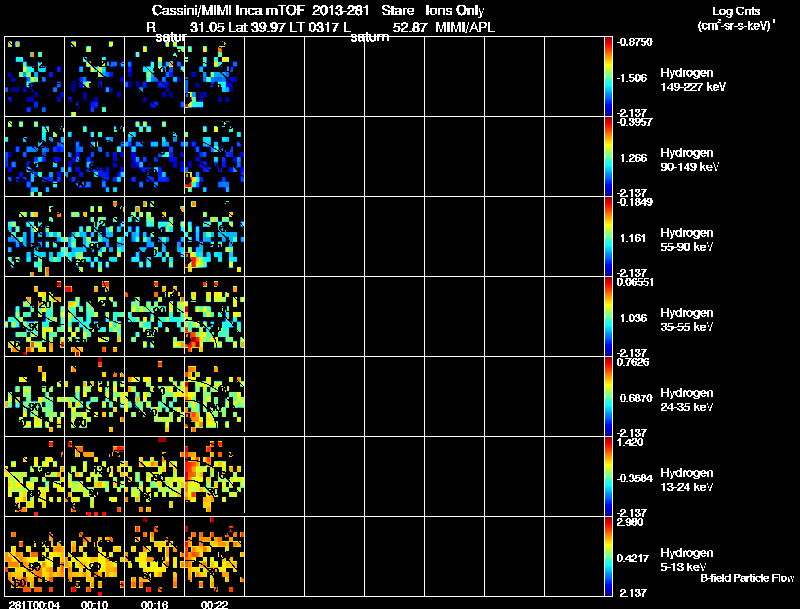Click the 'Log Cnts' scale heading
Viewport: 800px width, 609px height.
pyautogui.click(x=736, y=11)
